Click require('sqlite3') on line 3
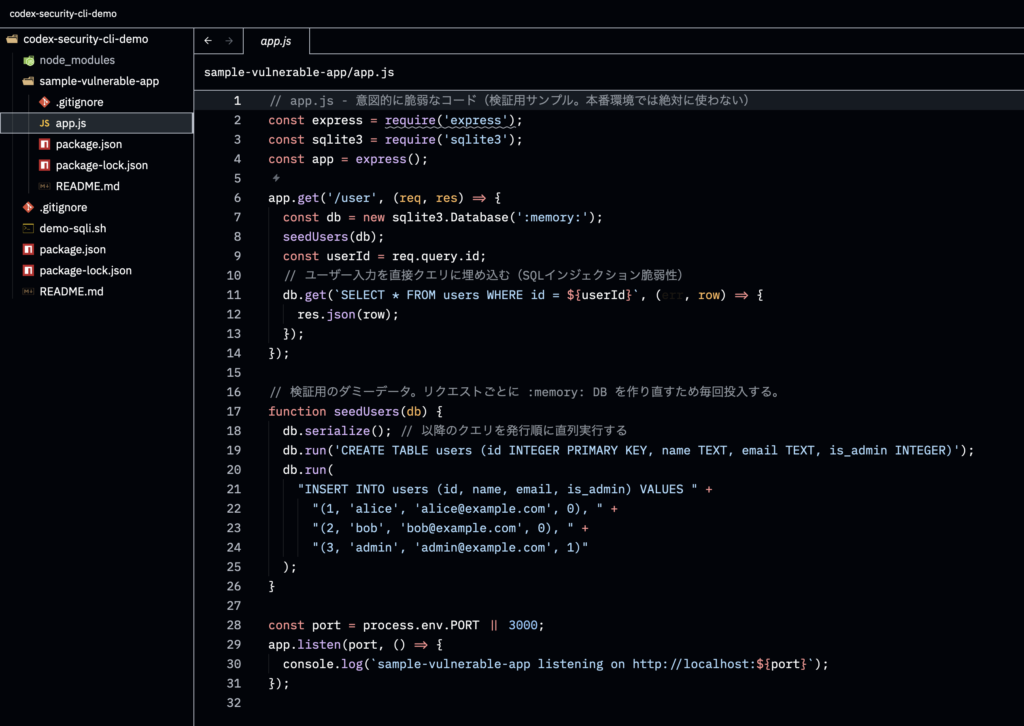Viewport: 1024px width, 726px height. [450, 140]
